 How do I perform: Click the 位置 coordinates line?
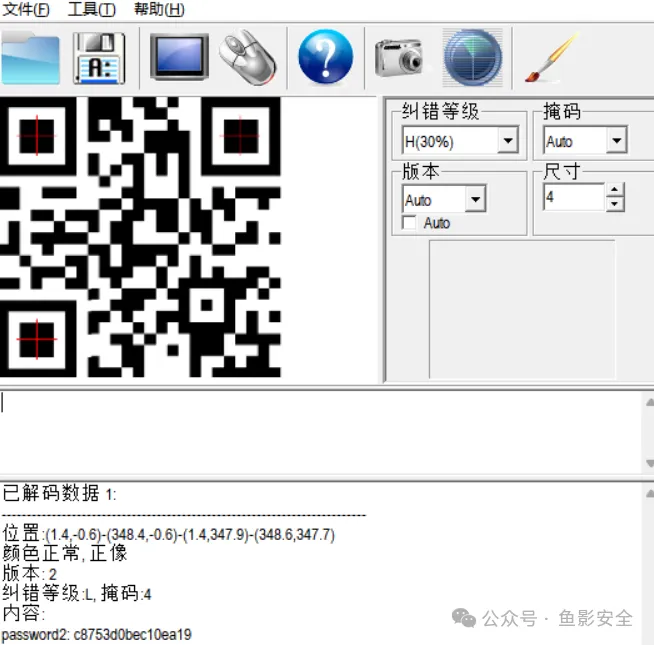pyautogui.click(x=169, y=534)
